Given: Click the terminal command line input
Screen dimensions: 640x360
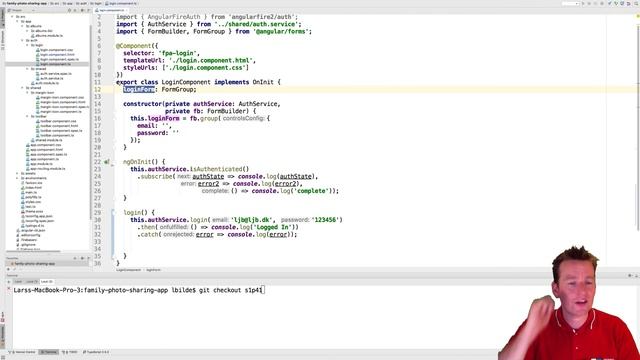Looking at the screenshot, I should coord(139,290).
